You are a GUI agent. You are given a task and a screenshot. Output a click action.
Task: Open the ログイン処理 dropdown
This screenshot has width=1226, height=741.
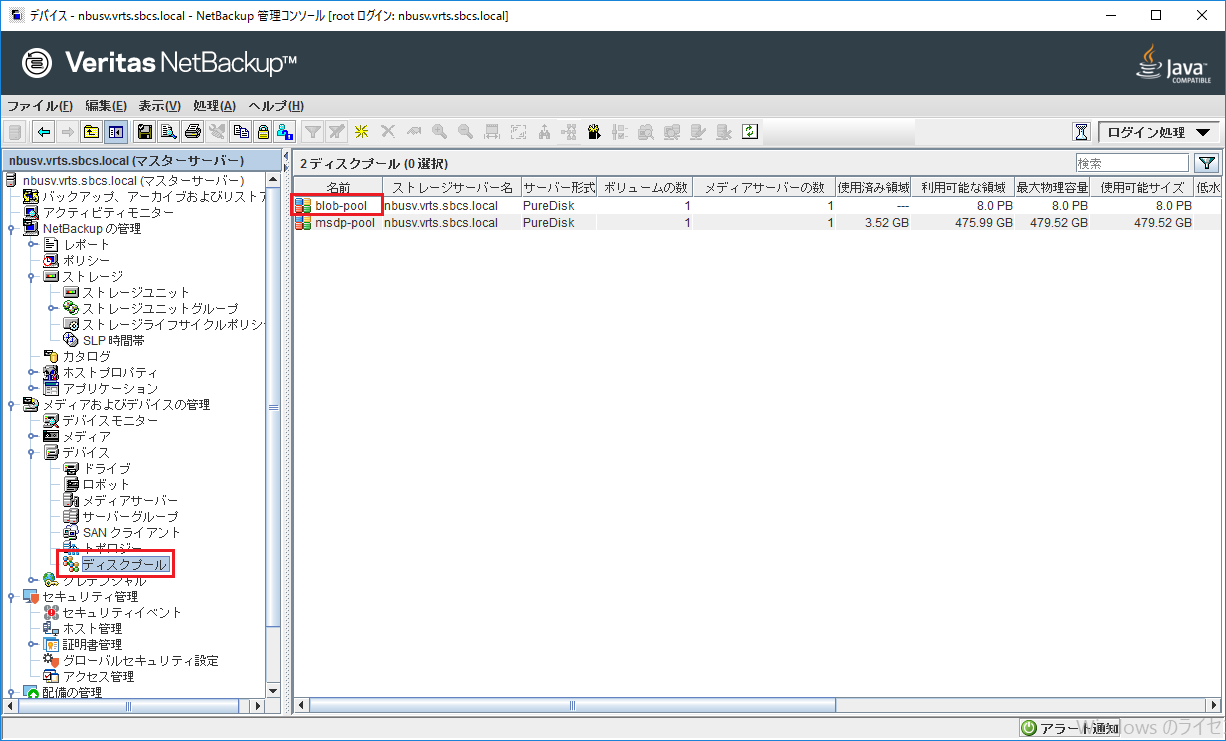tap(1158, 132)
